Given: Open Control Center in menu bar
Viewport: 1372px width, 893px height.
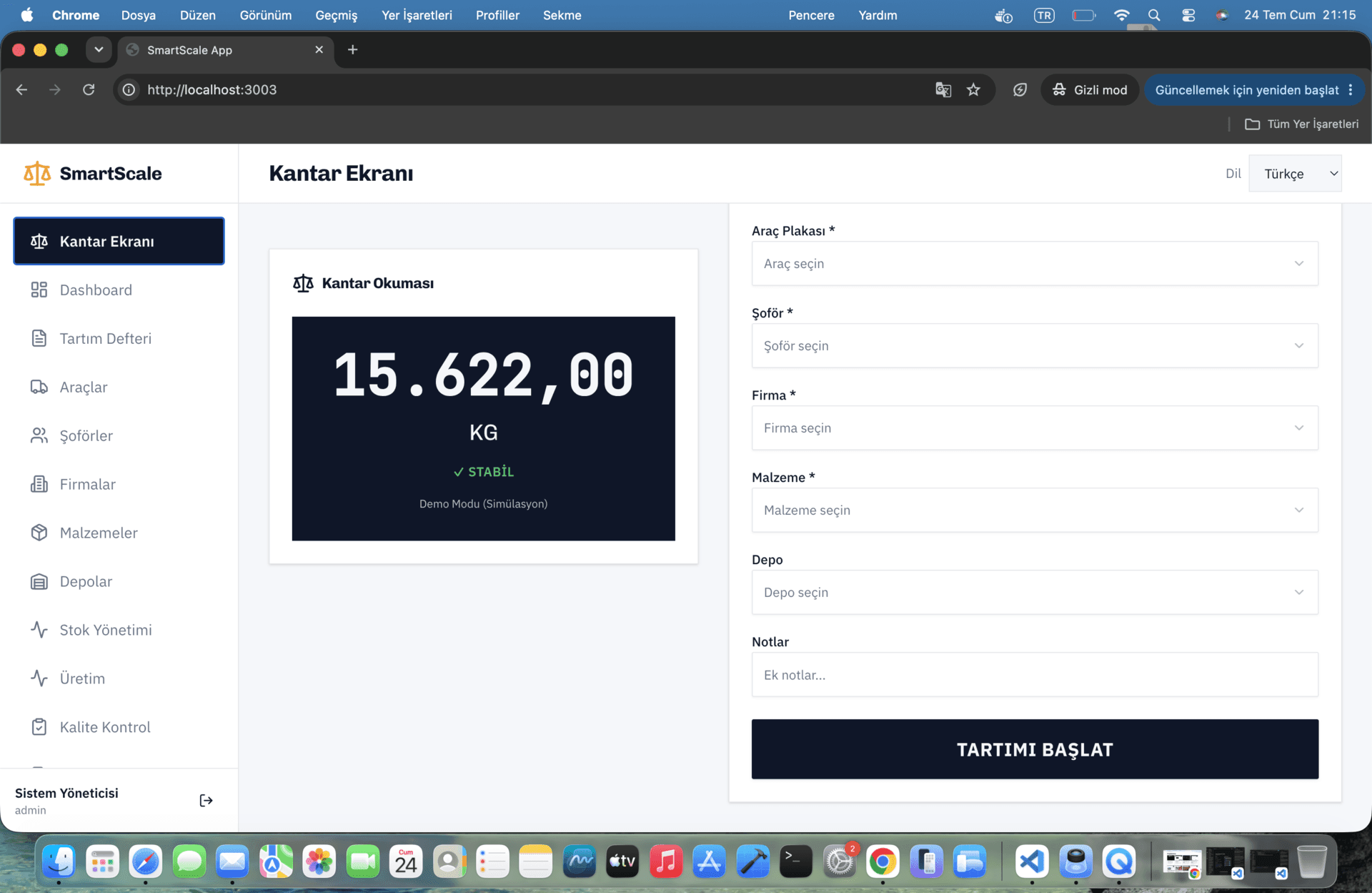Looking at the screenshot, I should (x=1188, y=15).
